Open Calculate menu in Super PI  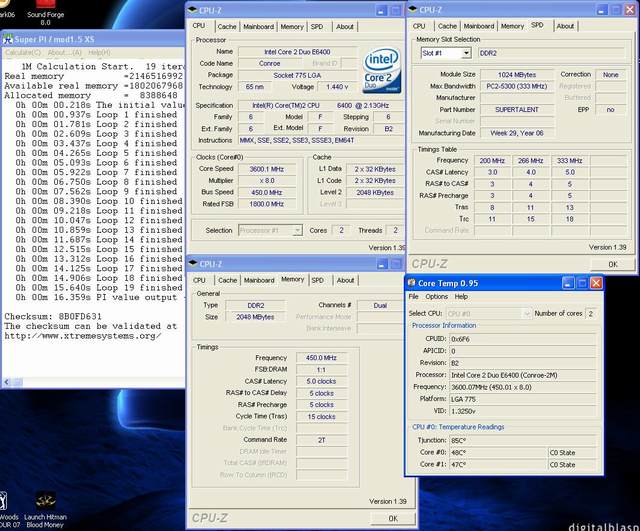pyautogui.click(x=23, y=53)
